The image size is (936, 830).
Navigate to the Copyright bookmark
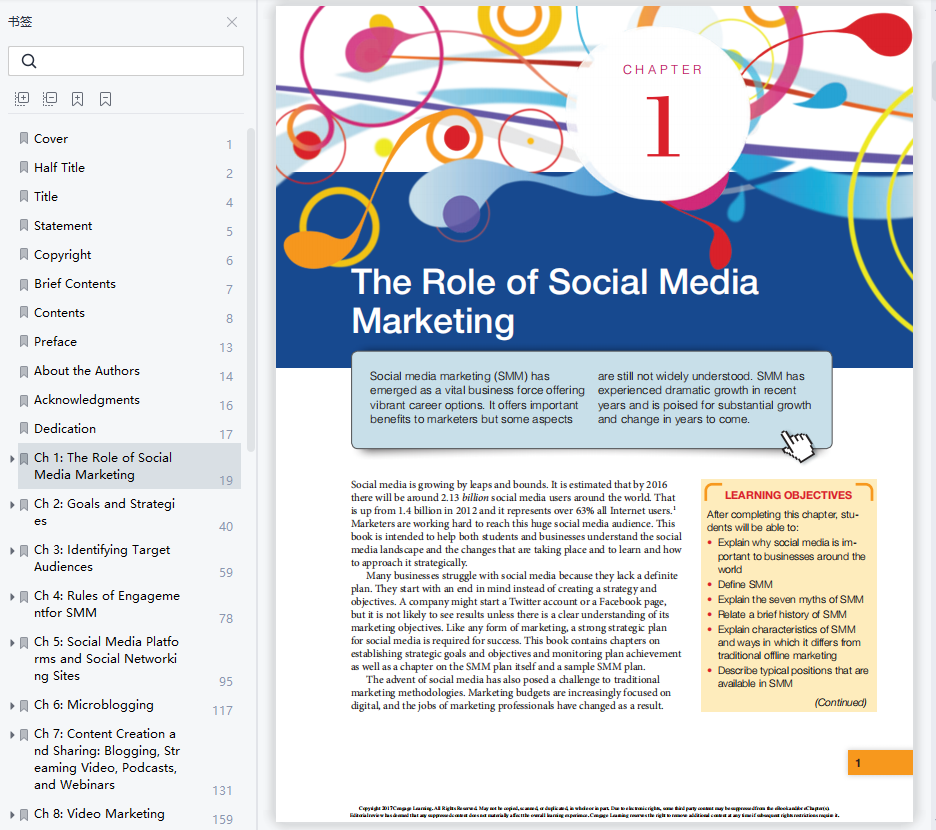63,255
